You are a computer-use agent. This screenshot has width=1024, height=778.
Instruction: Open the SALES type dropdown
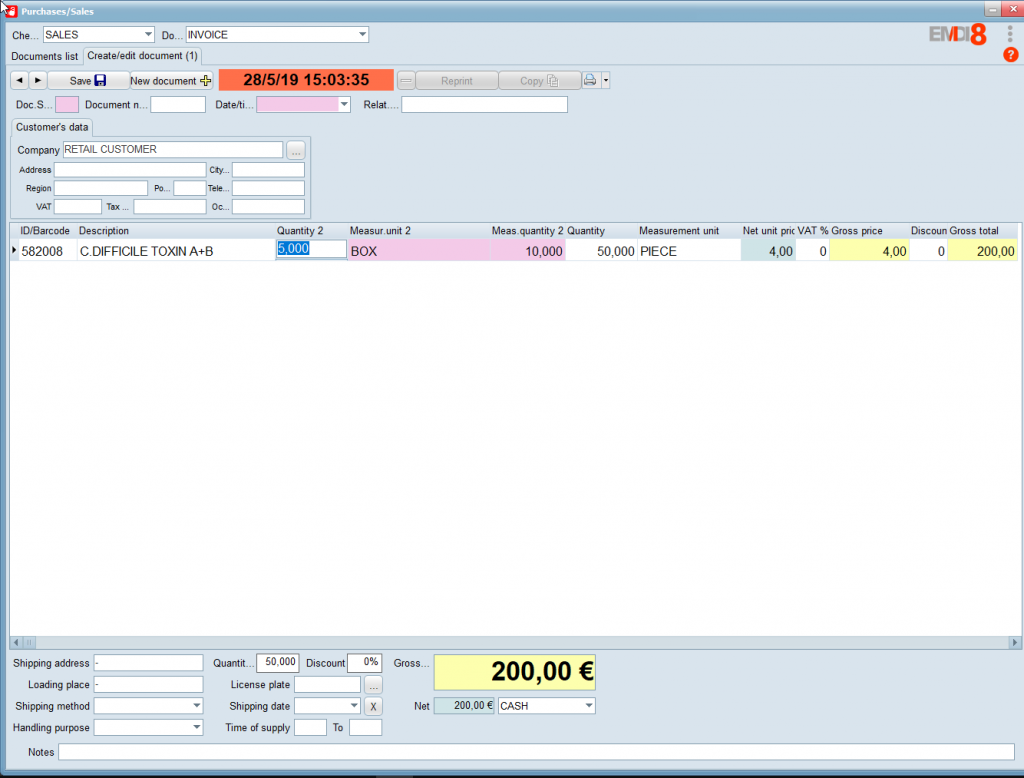(x=148, y=35)
